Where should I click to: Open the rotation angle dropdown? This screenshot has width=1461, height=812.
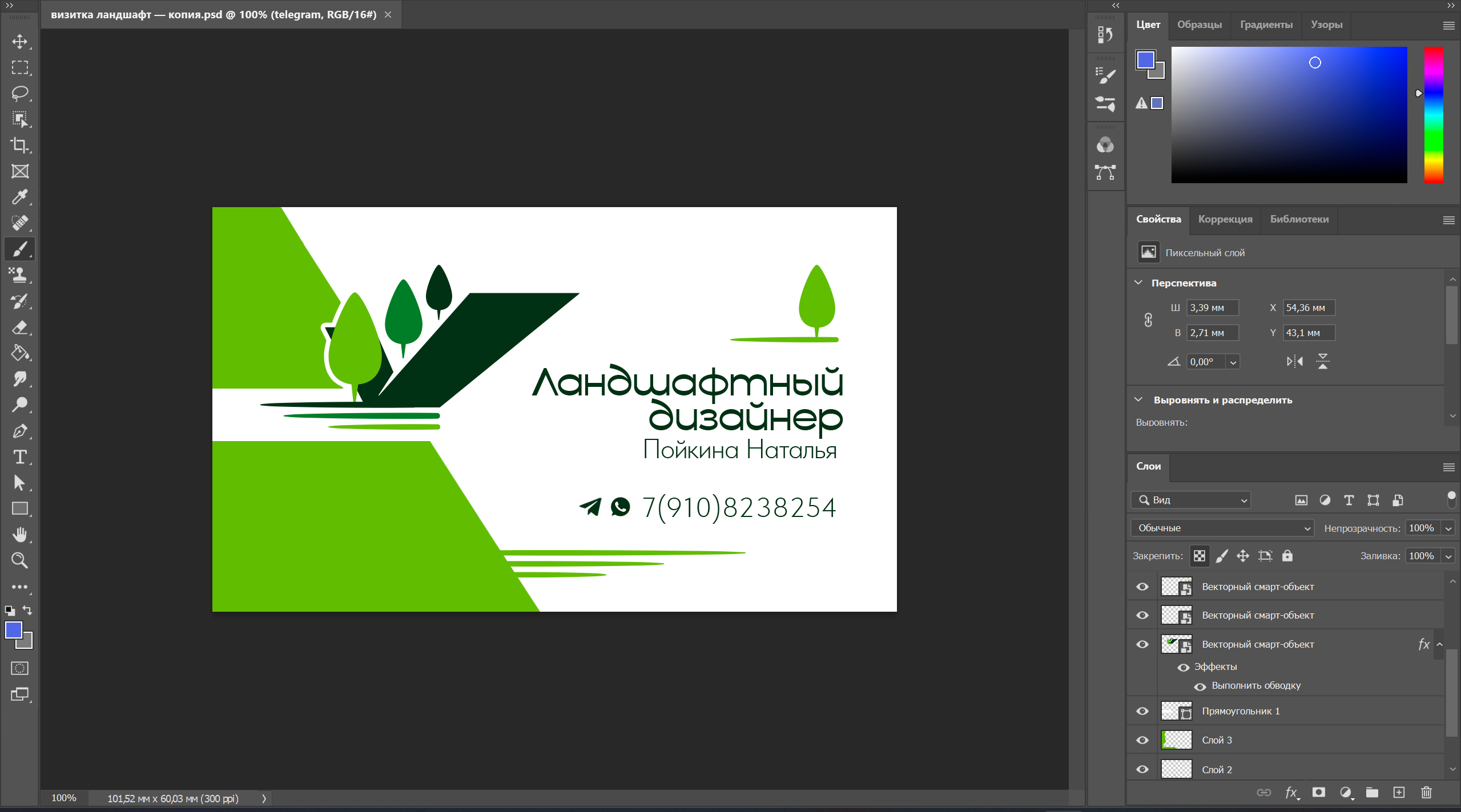point(1233,362)
